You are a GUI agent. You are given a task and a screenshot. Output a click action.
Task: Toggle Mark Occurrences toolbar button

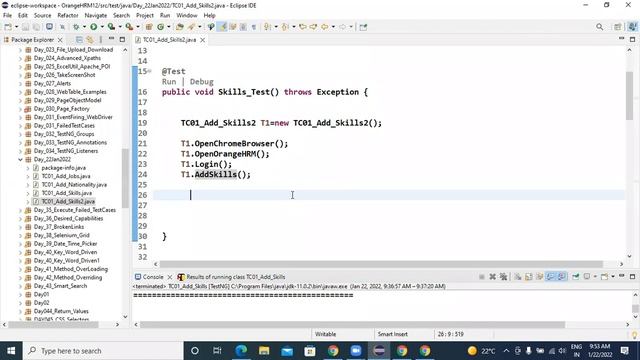222,27
